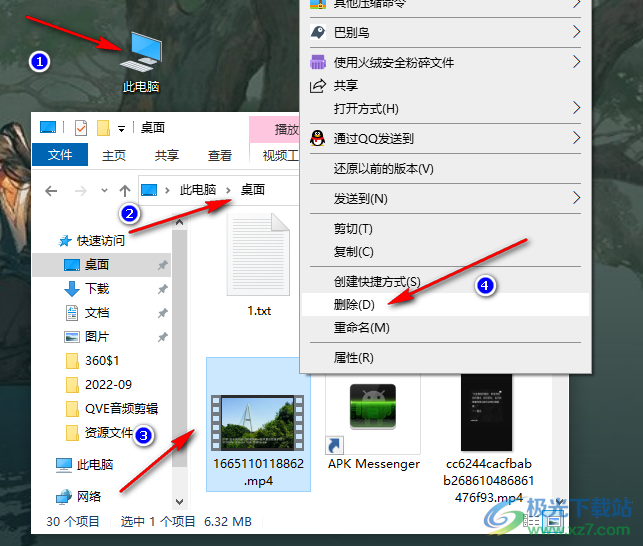
Task: Click 桌面 in the address breadcrumb
Action: (253, 190)
